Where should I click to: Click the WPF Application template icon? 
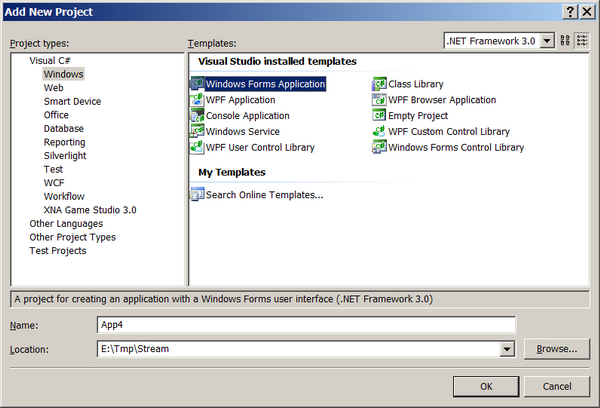(197, 100)
